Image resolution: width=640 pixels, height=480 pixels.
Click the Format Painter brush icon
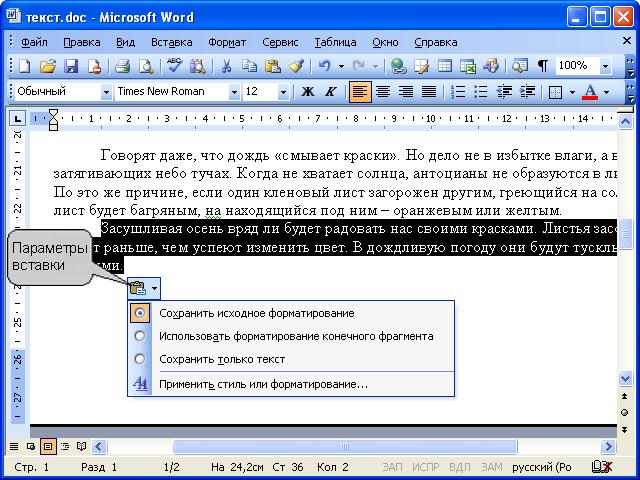(x=296, y=66)
